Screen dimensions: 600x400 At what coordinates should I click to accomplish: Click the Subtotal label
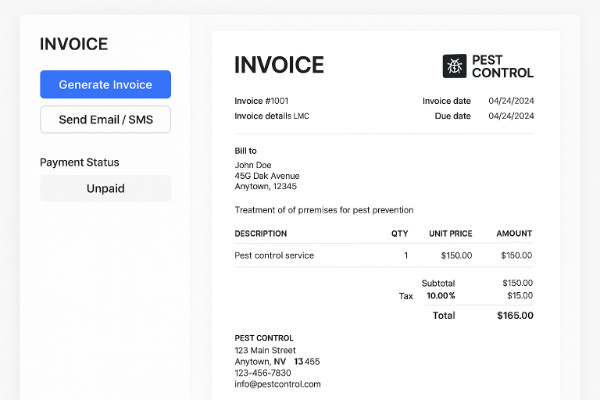coord(438,283)
